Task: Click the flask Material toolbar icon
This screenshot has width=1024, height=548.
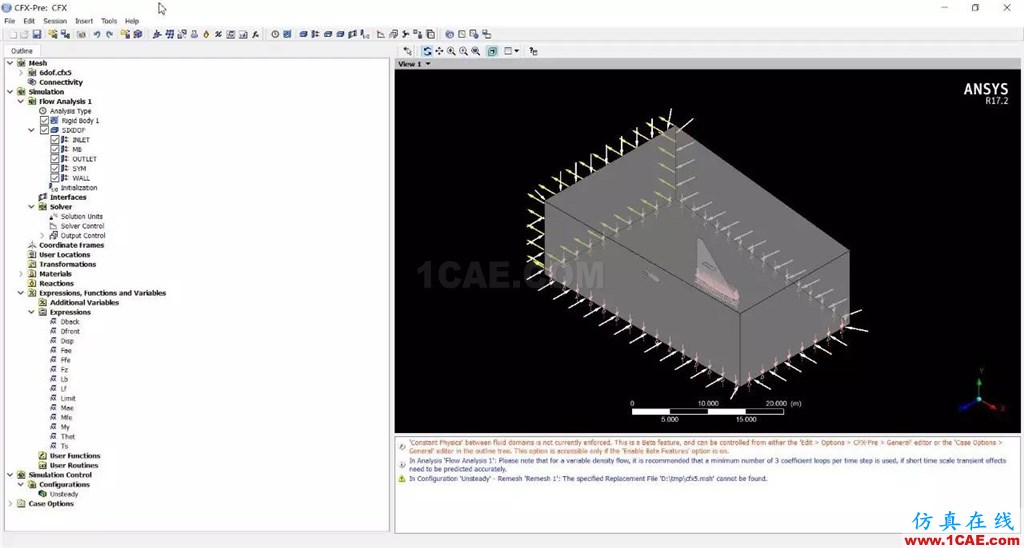Action: point(194,34)
